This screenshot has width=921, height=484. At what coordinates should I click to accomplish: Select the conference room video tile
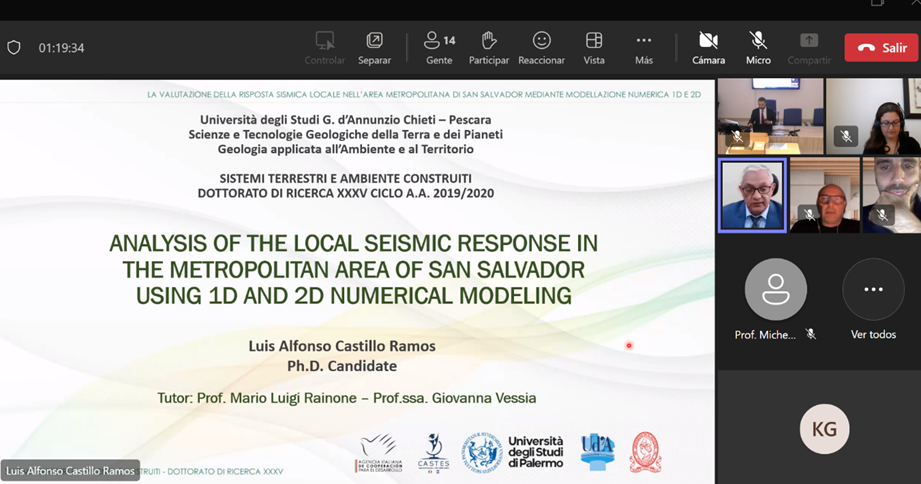pyautogui.click(x=770, y=116)
